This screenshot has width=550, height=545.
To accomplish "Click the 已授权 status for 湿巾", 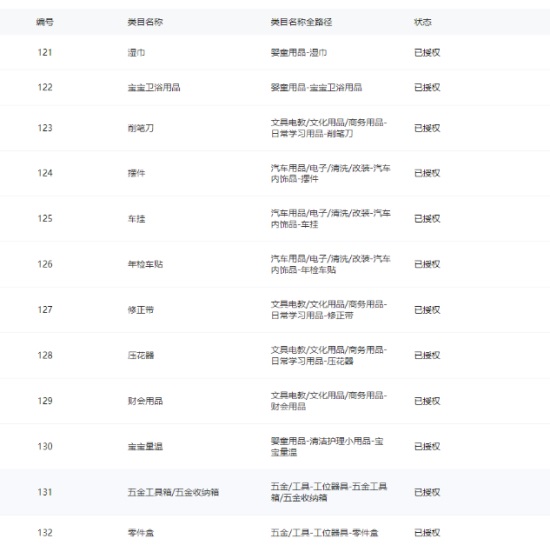I will pyautogui.click(x=427, y=53).
